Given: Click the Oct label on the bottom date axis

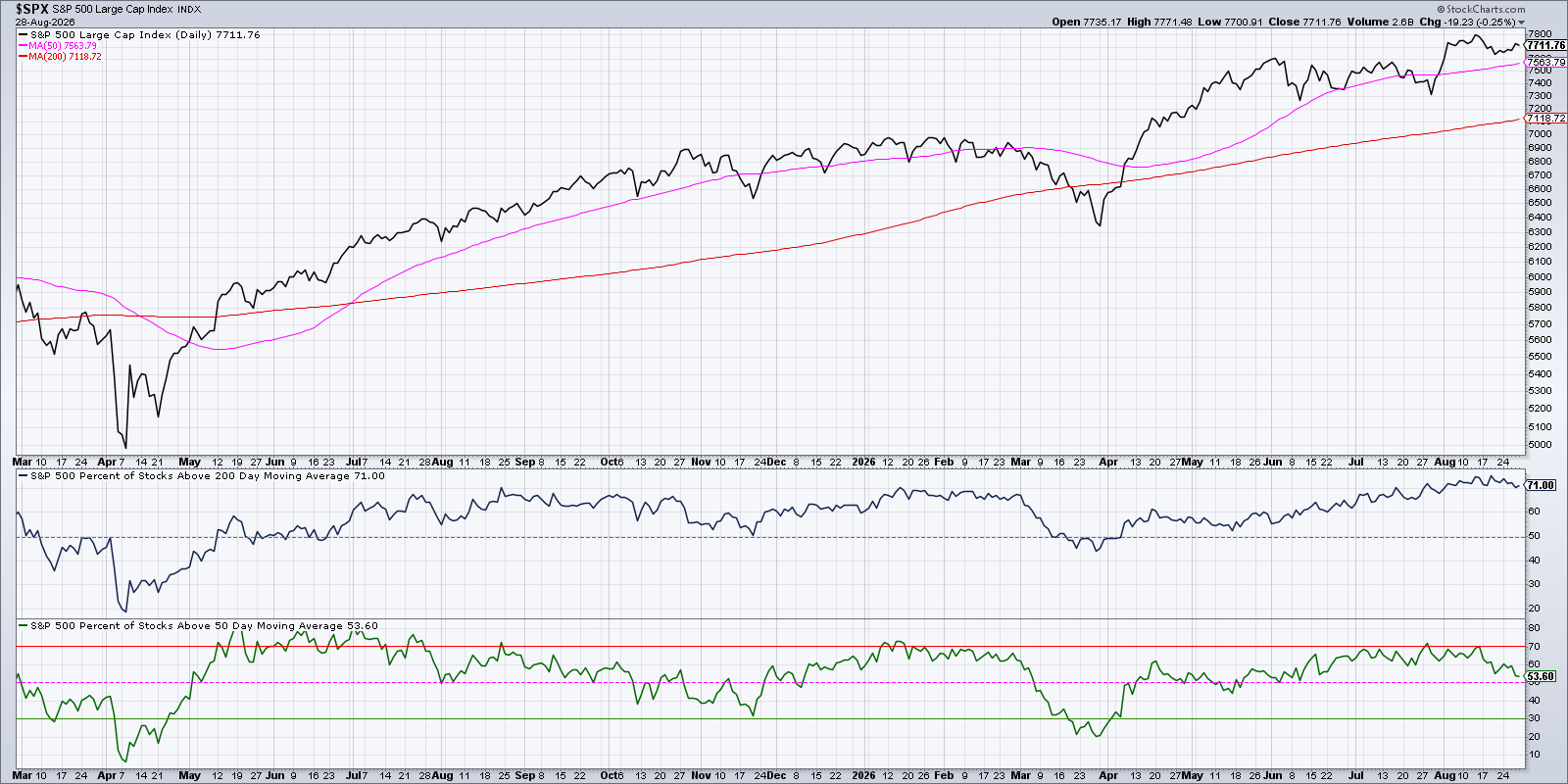Looking at the screenshot, I should pyautogui.click(x=611, y=775).
